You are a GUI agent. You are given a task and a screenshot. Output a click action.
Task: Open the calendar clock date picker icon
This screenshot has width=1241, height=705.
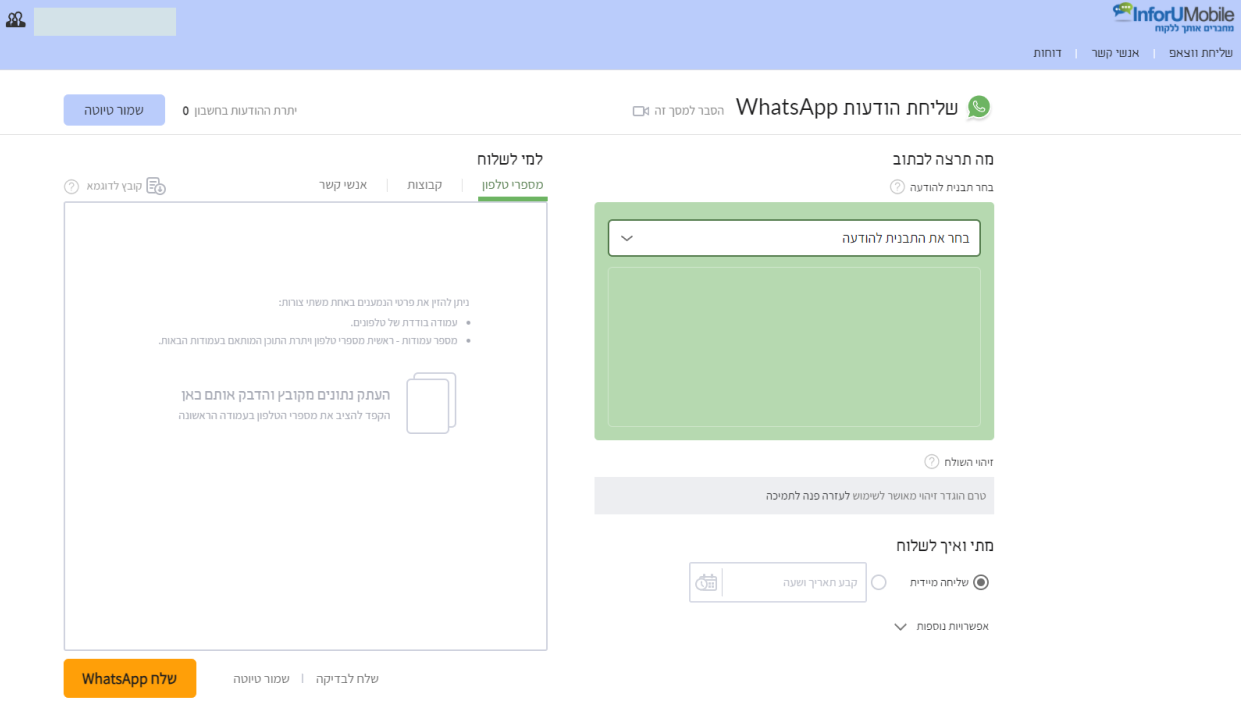click(707, 582)
